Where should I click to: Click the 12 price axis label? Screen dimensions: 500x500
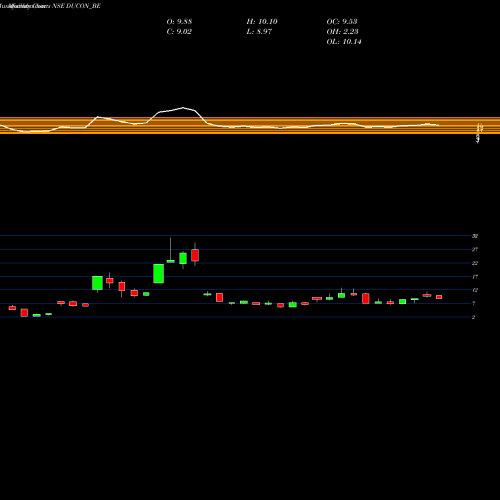[475, 290]
